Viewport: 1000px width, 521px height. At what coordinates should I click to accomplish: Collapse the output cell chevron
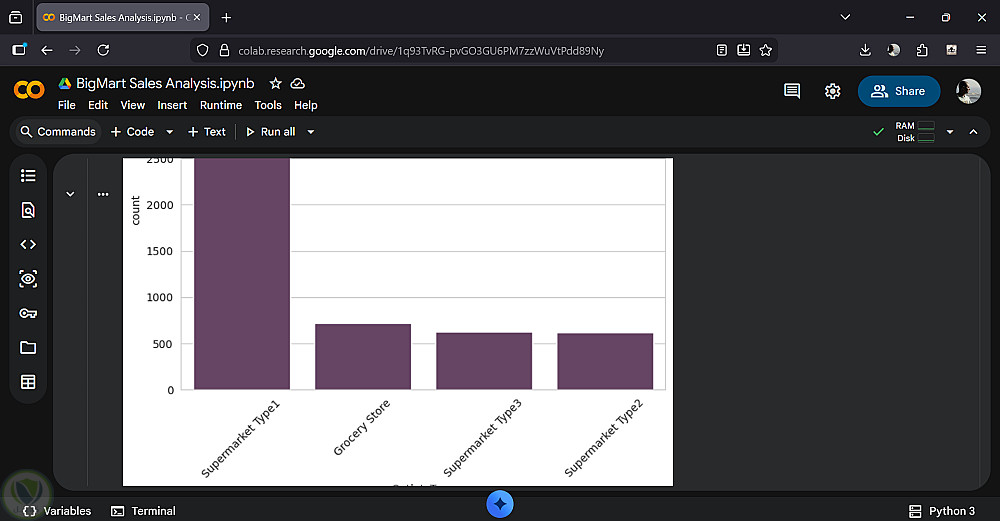coord(70,194)
